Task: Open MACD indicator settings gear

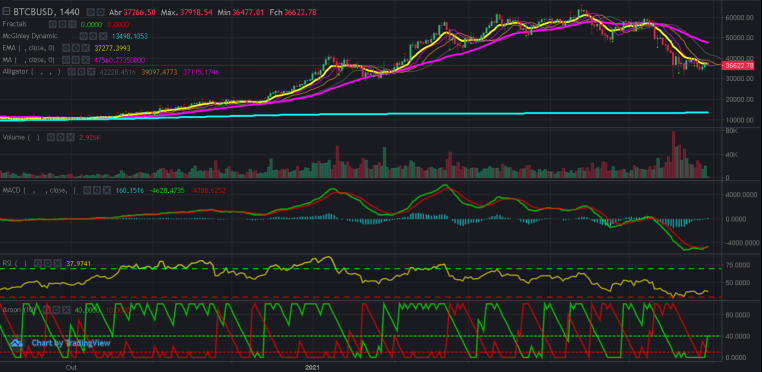Action: coord(97,190)
